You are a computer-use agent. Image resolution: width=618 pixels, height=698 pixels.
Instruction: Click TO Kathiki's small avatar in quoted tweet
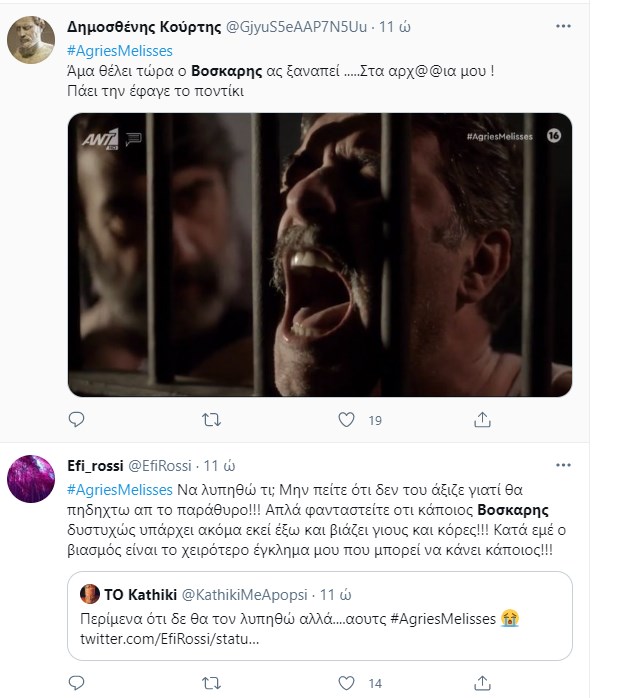90,593
